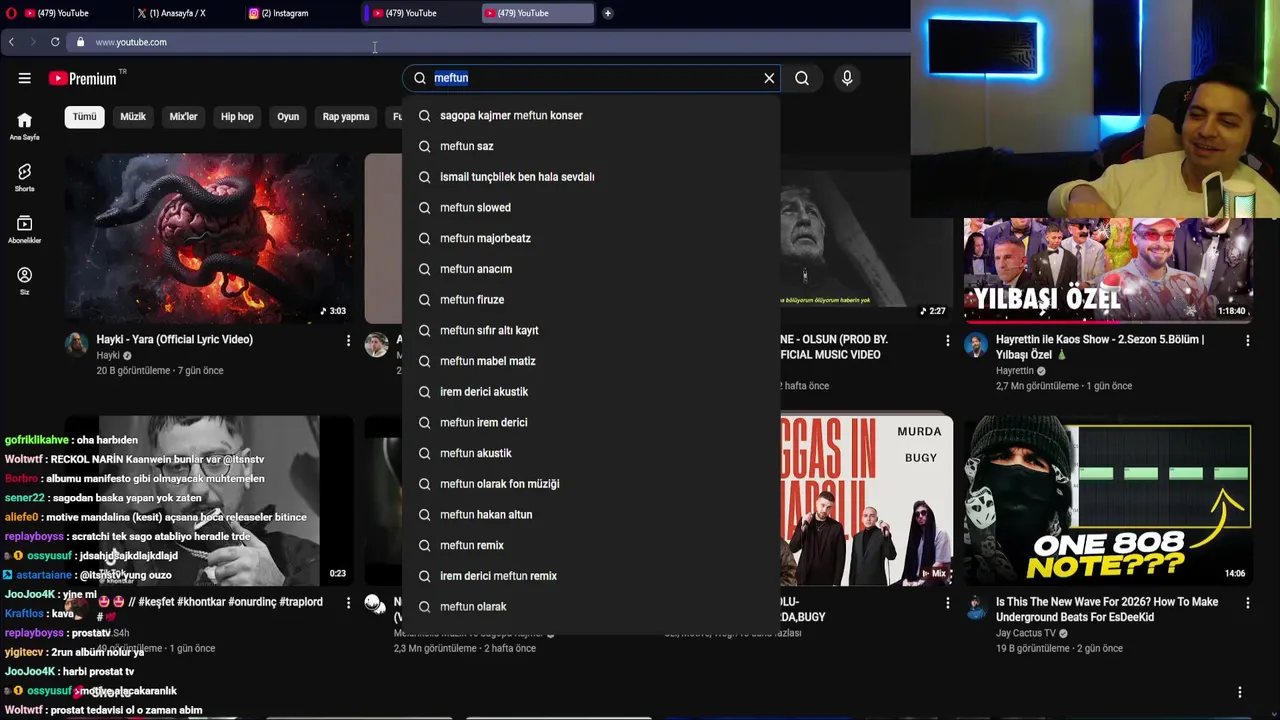Choose suggestion meftun mabel matiz
Viewport: 1280px width, 720px height.
tap(591, 361)
